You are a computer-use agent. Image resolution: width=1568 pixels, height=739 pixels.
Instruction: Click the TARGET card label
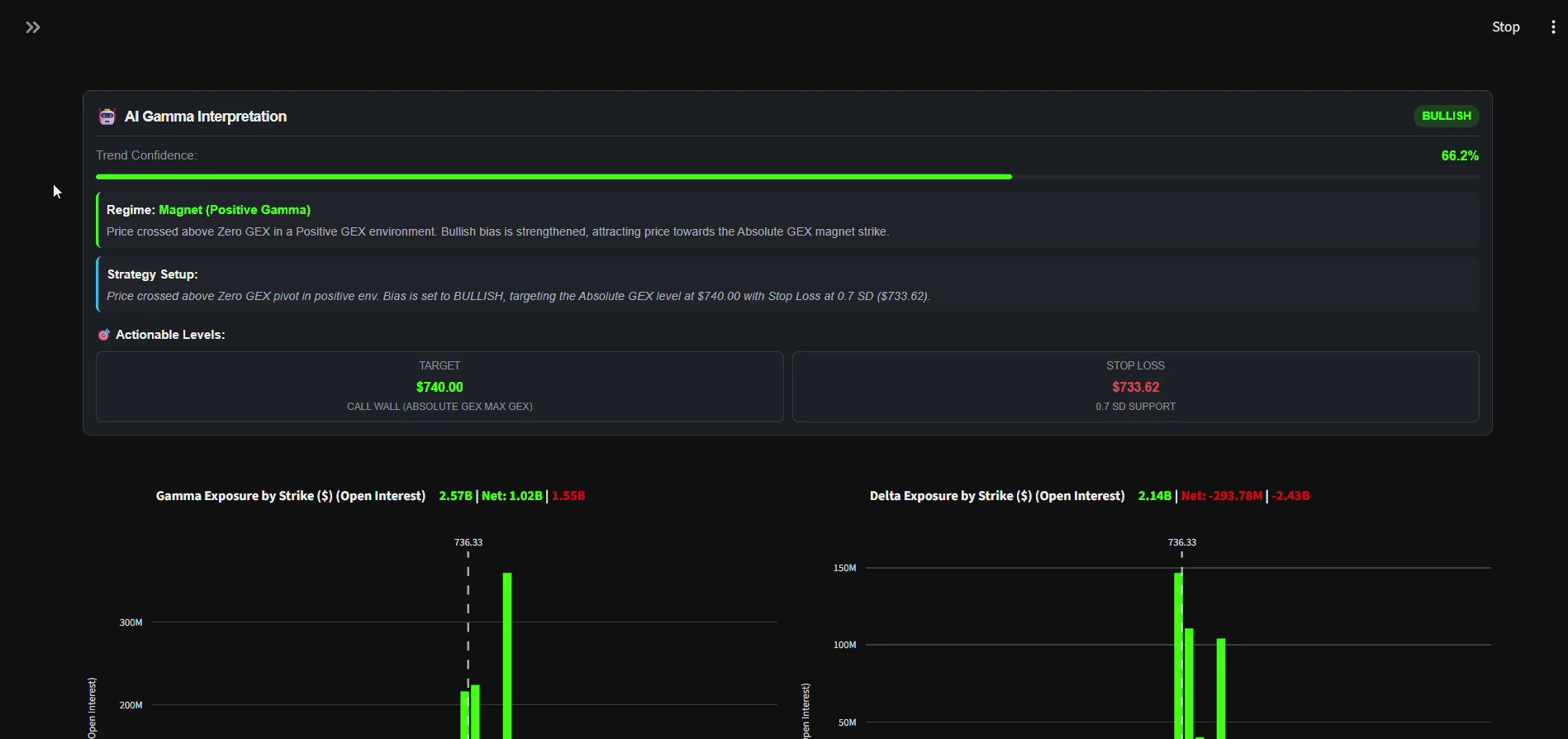(x=440, y=365)
